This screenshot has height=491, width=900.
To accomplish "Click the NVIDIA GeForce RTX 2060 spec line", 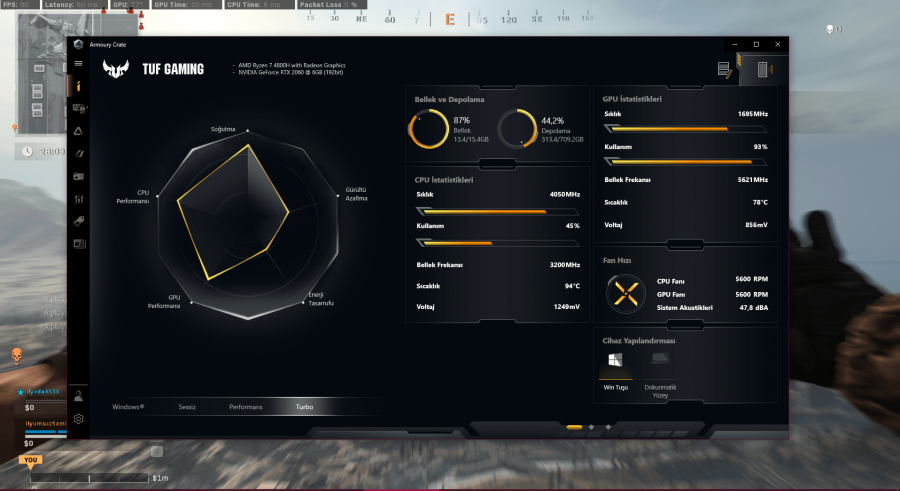I will tap(290, 72).
